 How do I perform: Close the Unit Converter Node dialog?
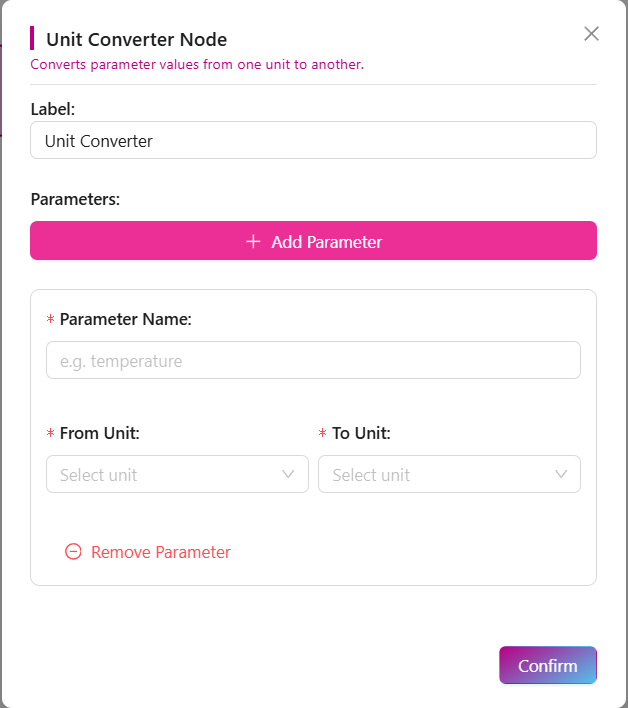tap(591, 34)
